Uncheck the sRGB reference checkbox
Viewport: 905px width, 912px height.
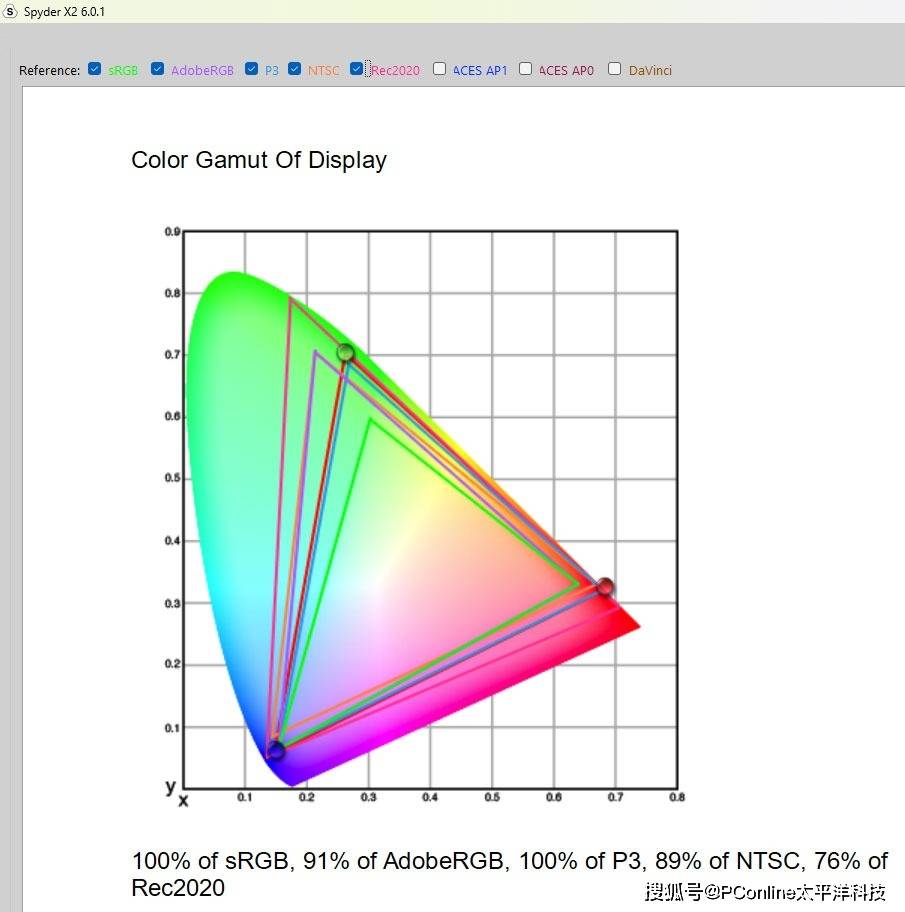coord(94,69)
